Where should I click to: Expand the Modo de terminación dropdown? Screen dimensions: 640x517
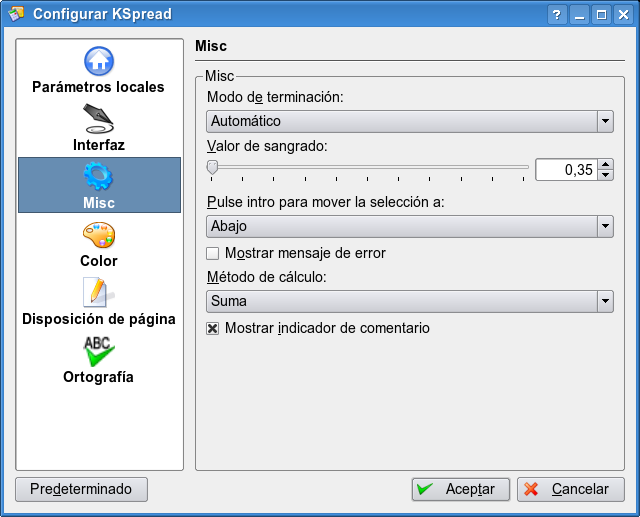point(604,121)
